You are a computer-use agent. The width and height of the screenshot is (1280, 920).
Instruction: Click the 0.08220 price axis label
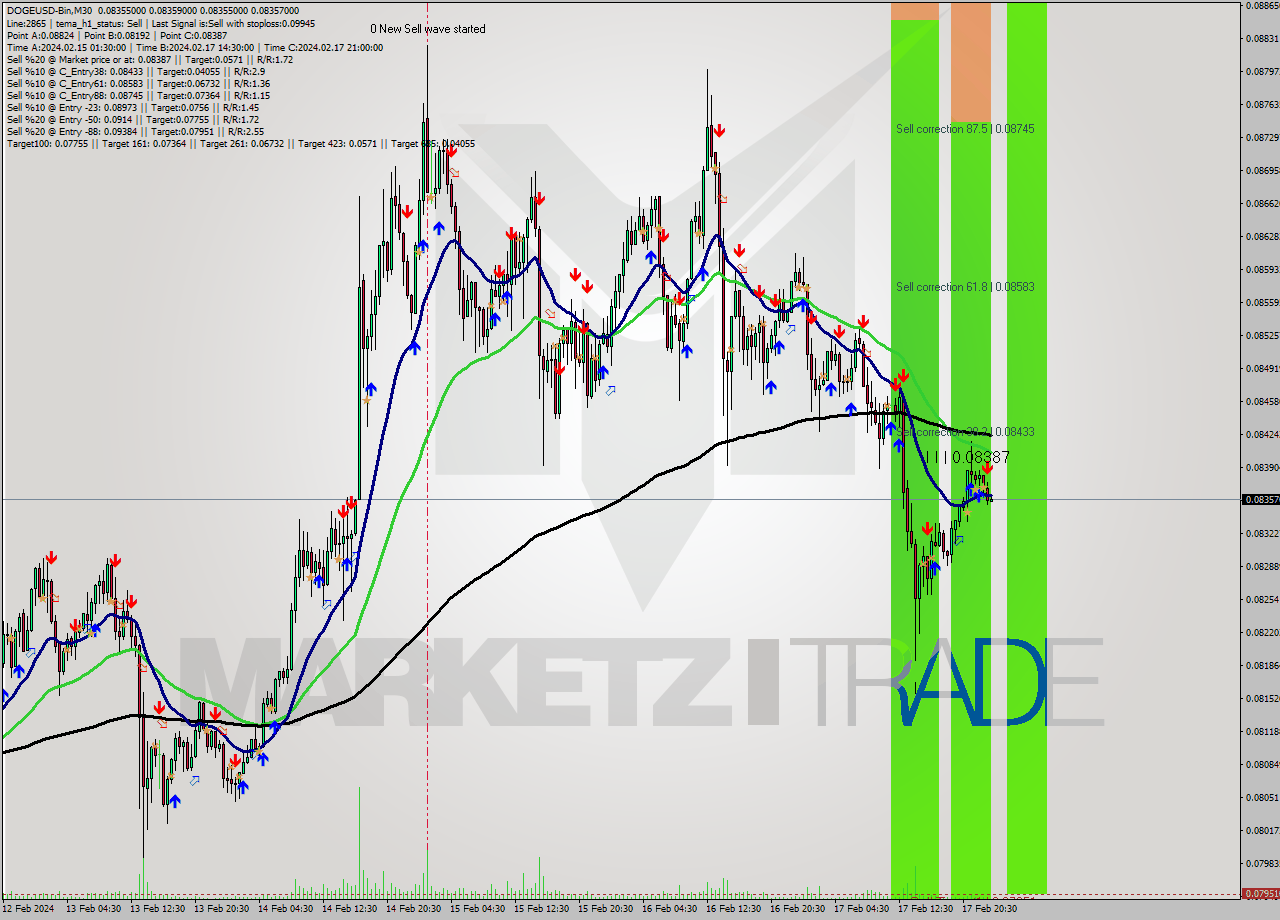click(1262, 632)
